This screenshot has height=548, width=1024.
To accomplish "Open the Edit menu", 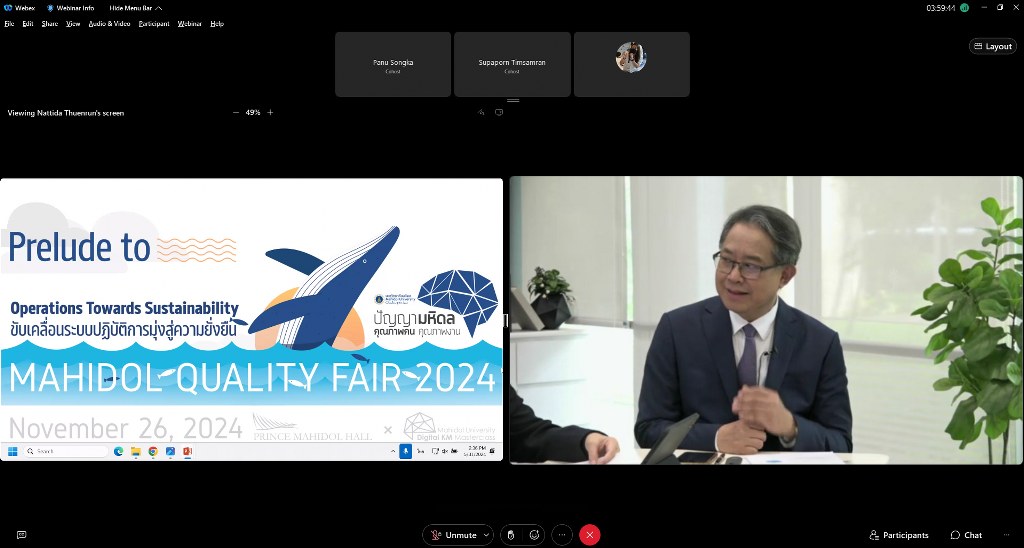I will (27, 24).
